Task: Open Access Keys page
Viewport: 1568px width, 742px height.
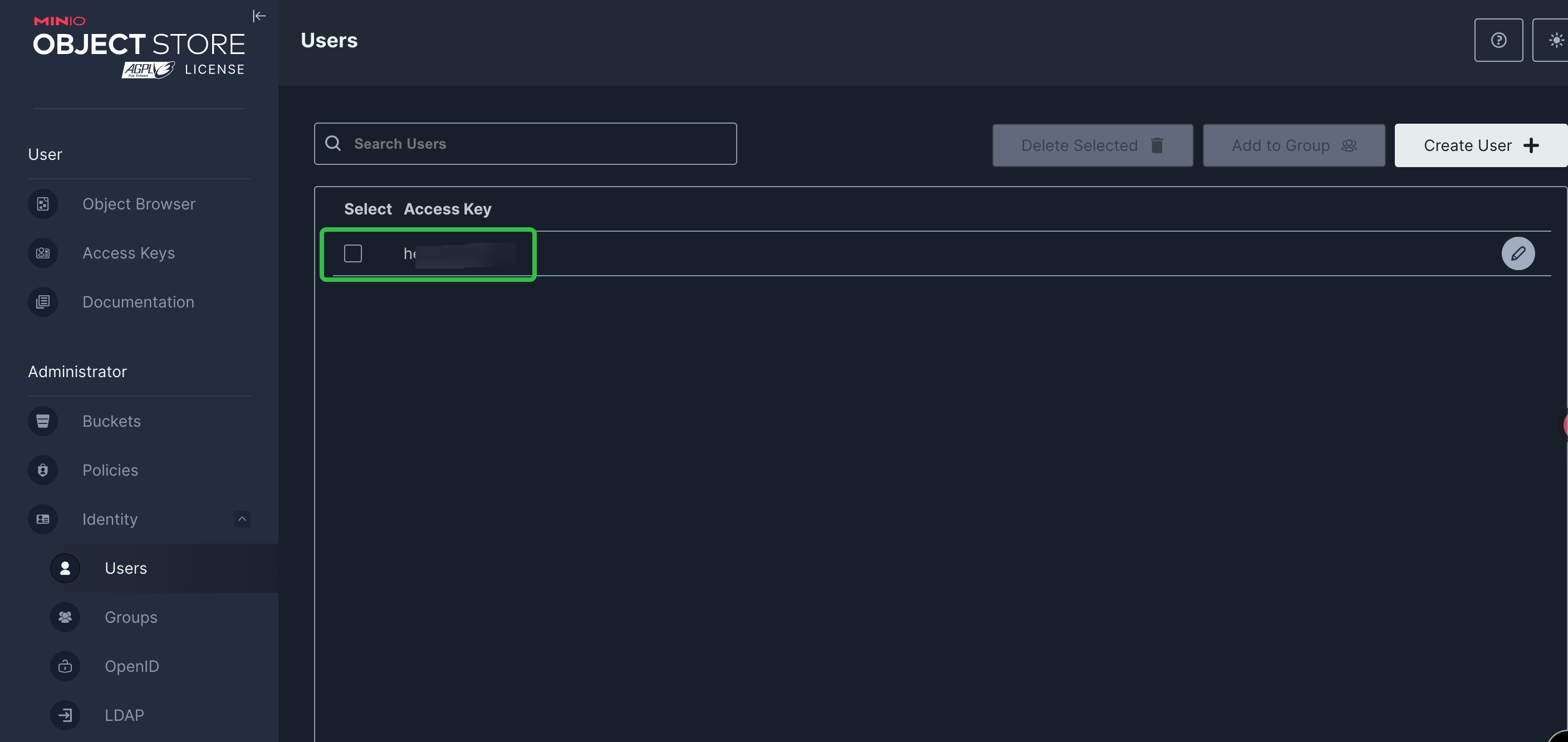Action: click(129, 253)
